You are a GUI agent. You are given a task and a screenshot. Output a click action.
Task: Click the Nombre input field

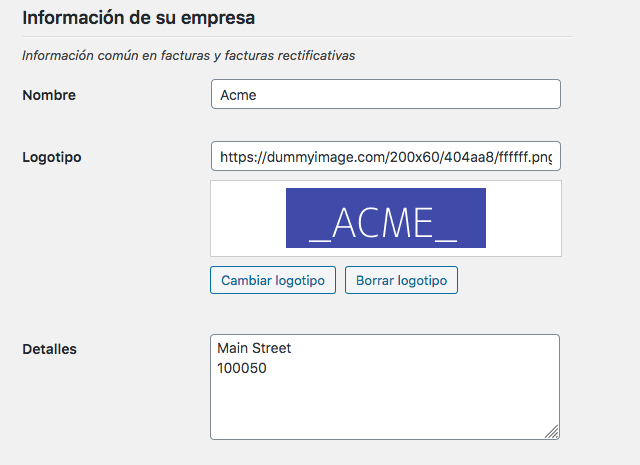[386, 94]
